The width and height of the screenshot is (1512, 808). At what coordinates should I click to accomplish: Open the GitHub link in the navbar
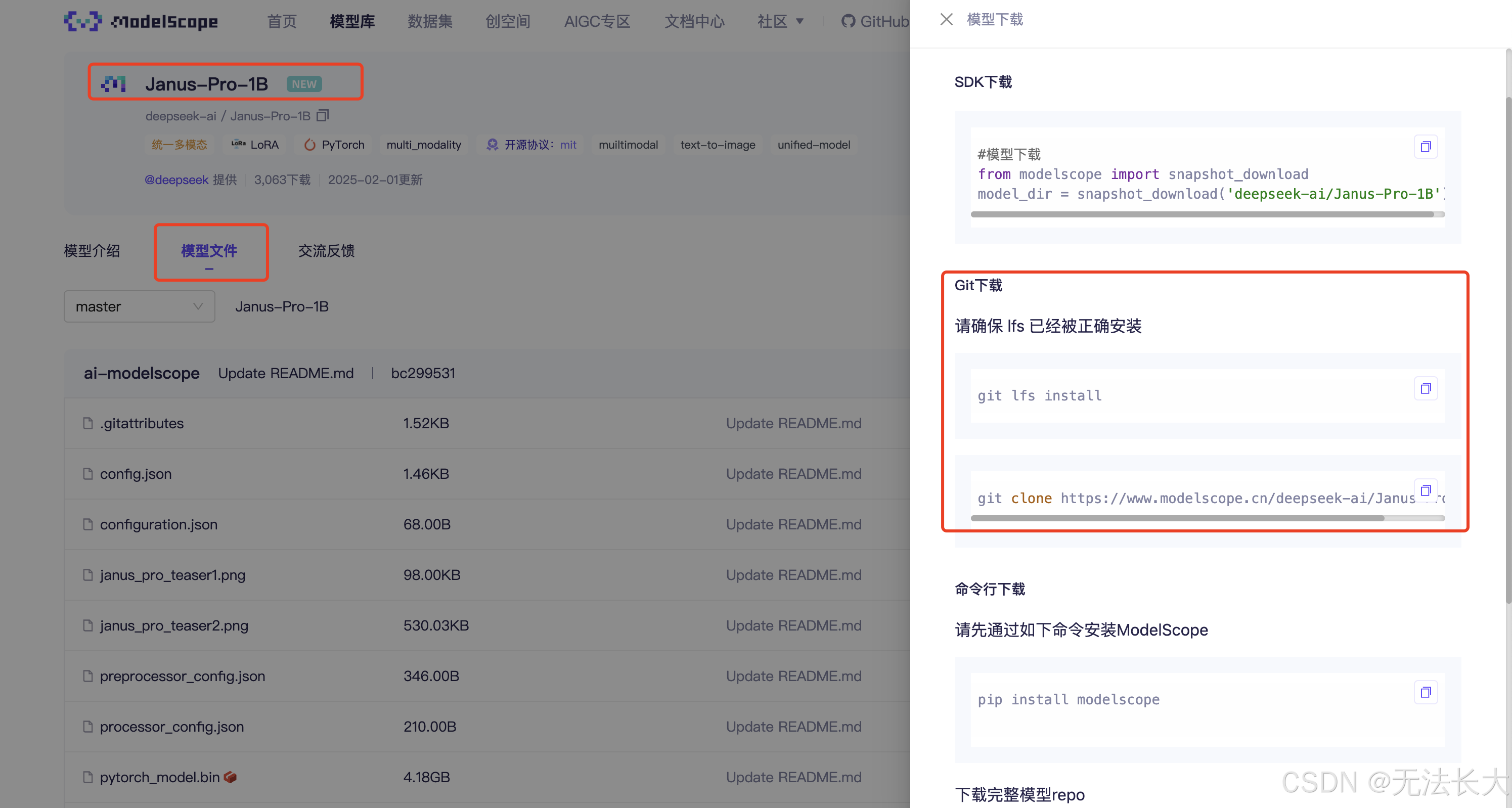[874, 22]
